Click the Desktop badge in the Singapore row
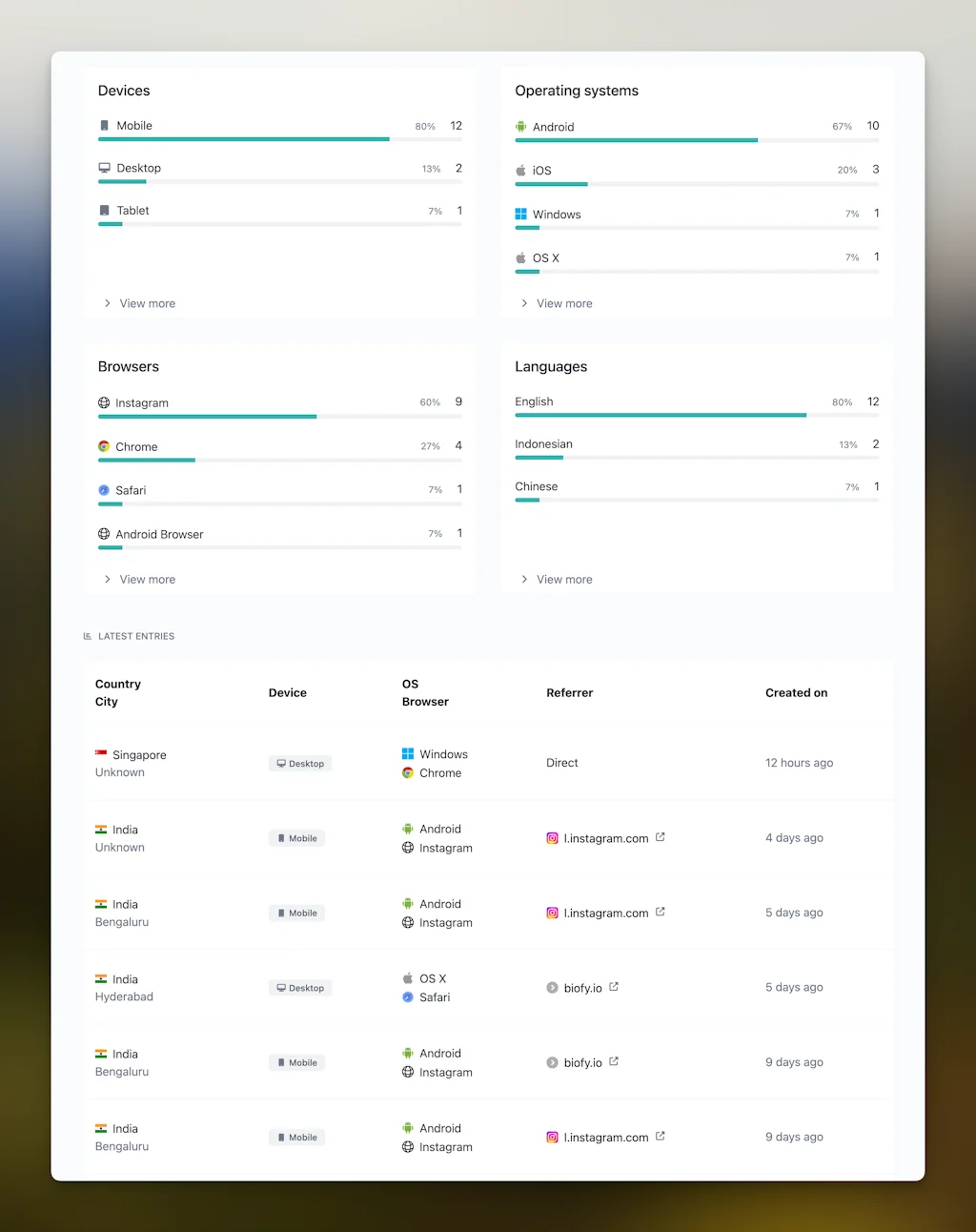This screenshot has width=976, height=1232. [x=299, y=763]
